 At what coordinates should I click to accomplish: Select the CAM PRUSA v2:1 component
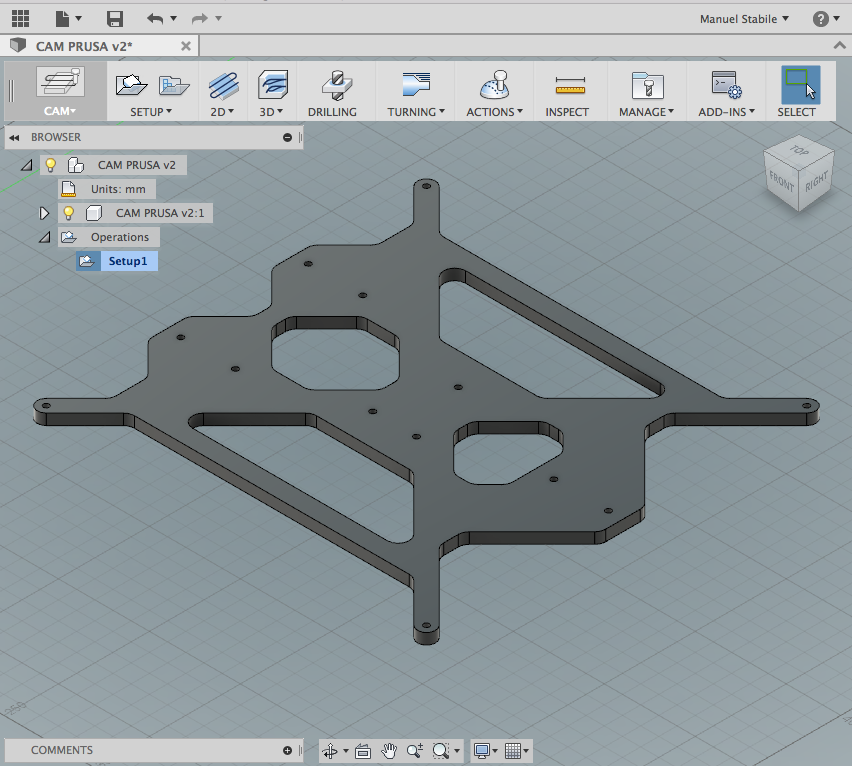(160, 213)
